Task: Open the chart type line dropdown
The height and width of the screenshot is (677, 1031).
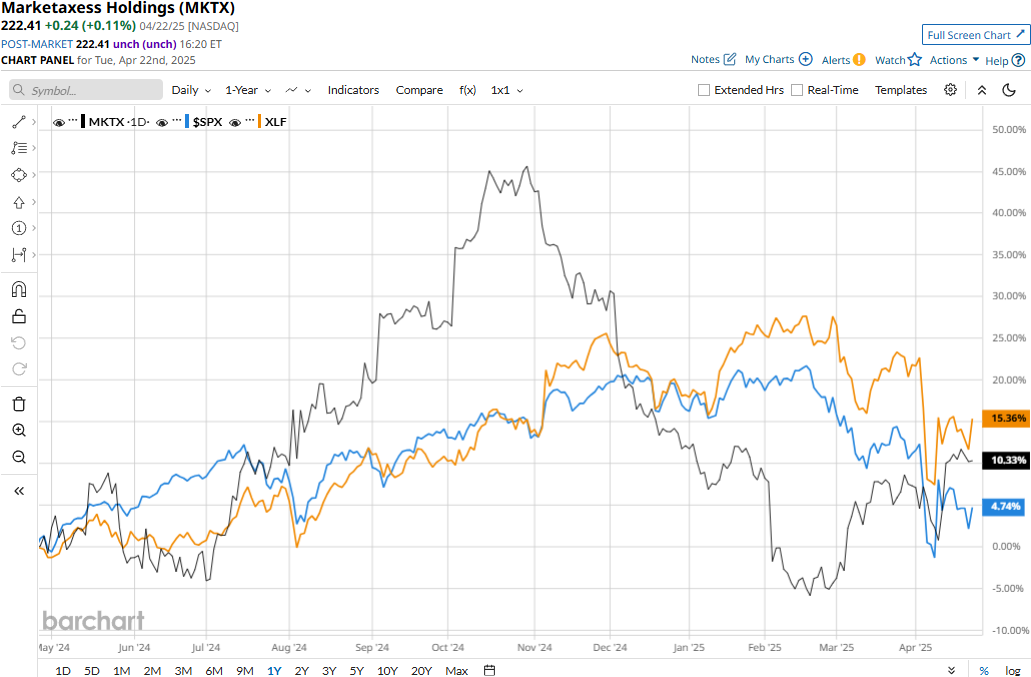Action: point(298,90)
